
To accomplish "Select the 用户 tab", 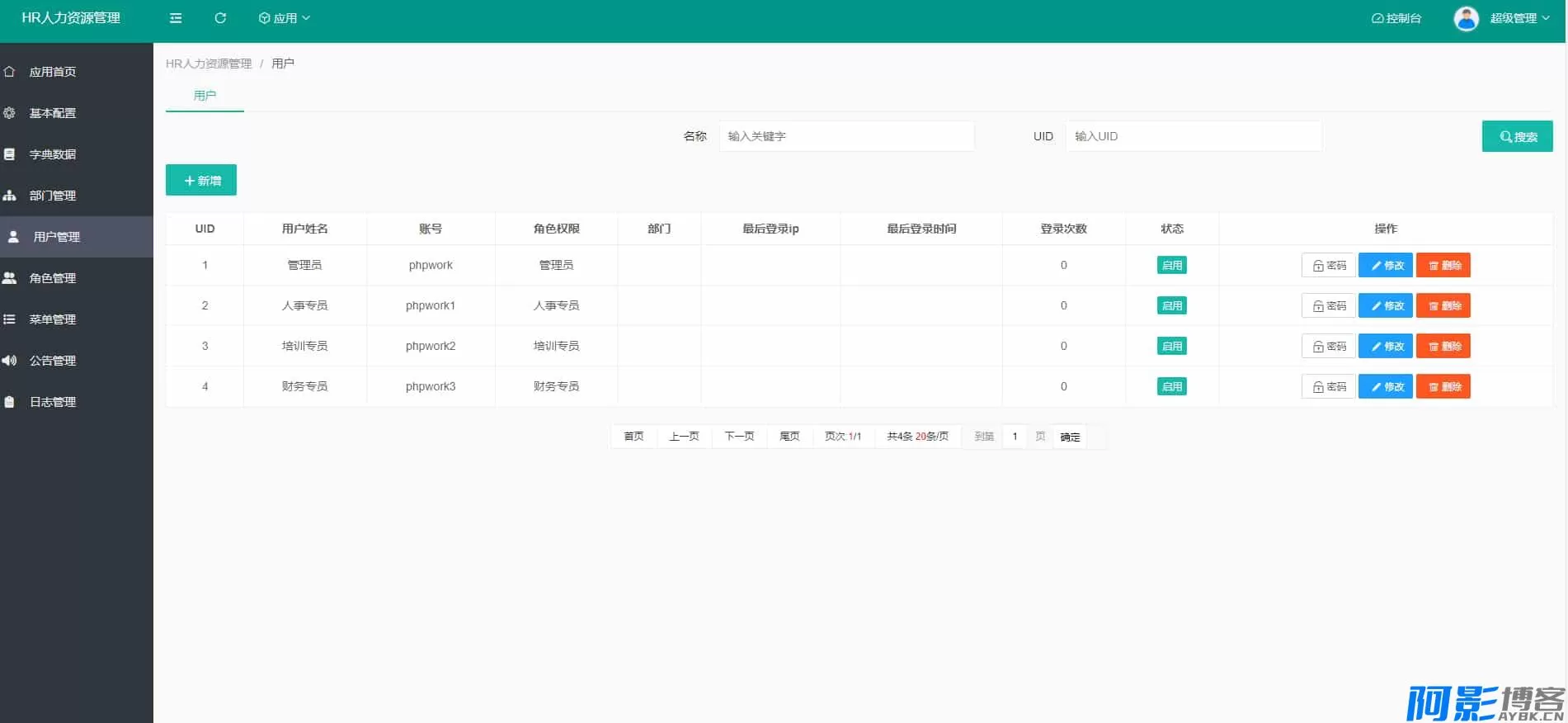I will coord(205,96).
